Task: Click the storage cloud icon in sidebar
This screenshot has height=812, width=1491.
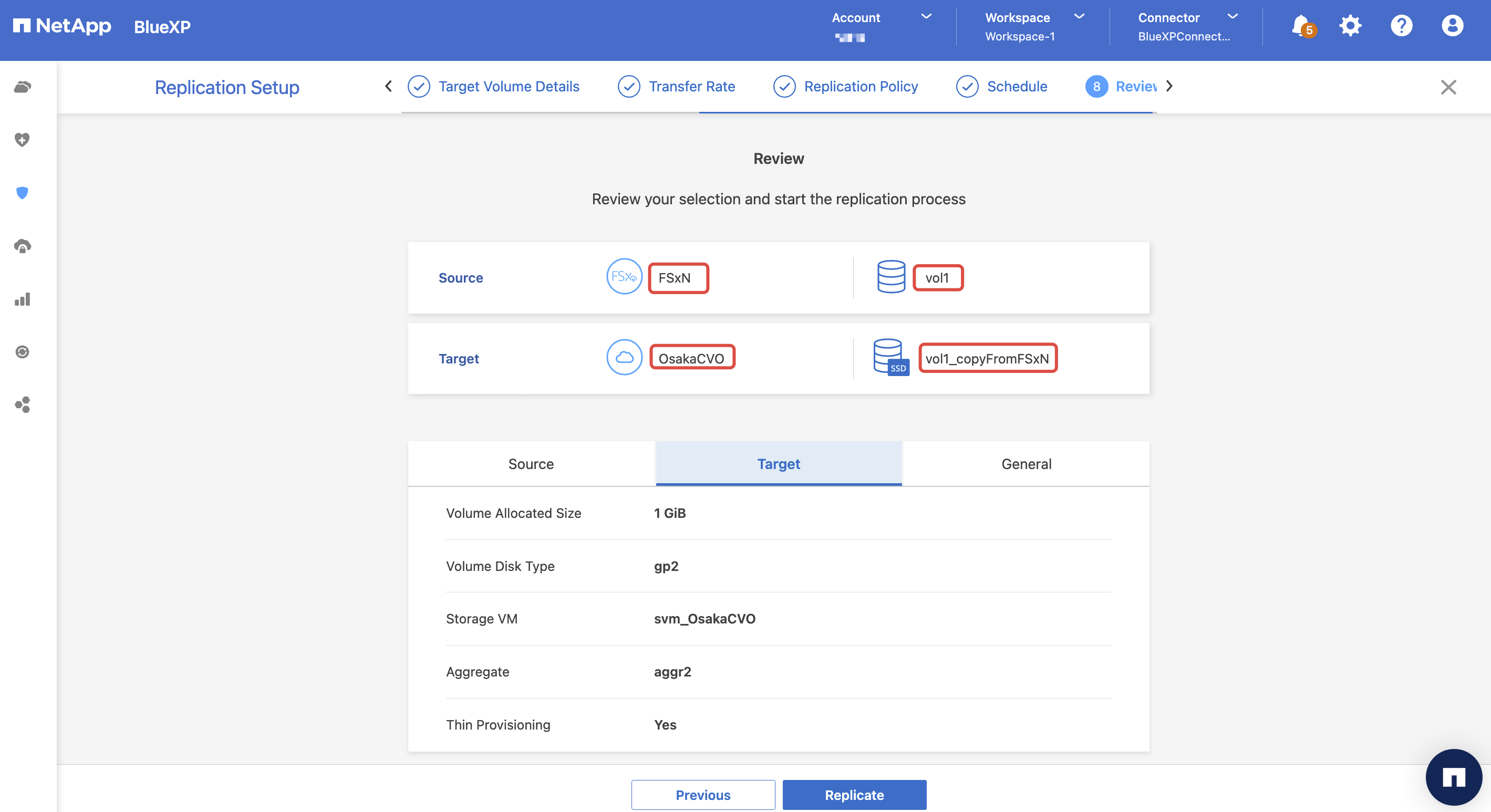Action: [22, 87]
